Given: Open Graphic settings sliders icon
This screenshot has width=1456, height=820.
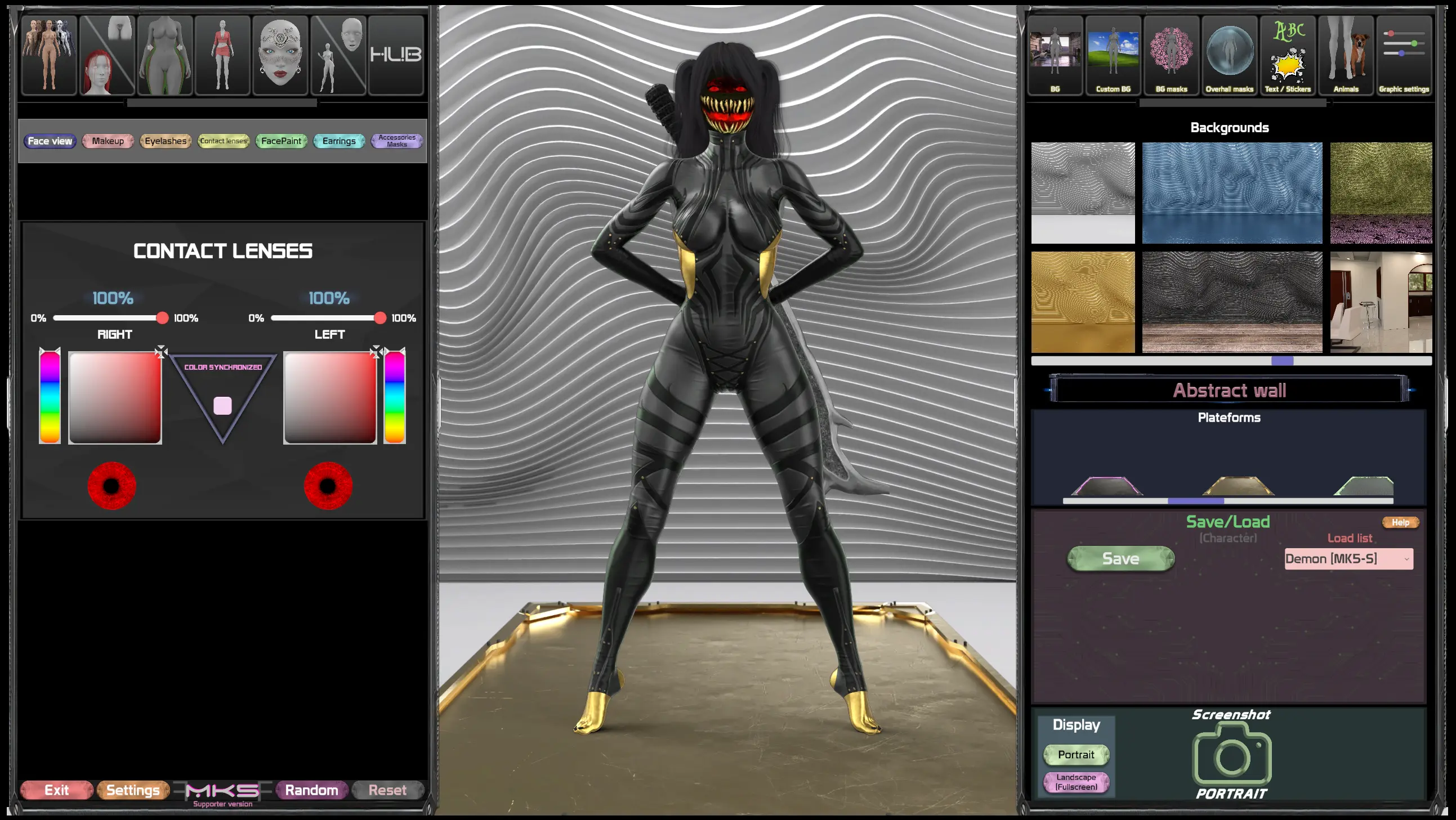Looking at the screenshot, I should [x=1404, y=55].
